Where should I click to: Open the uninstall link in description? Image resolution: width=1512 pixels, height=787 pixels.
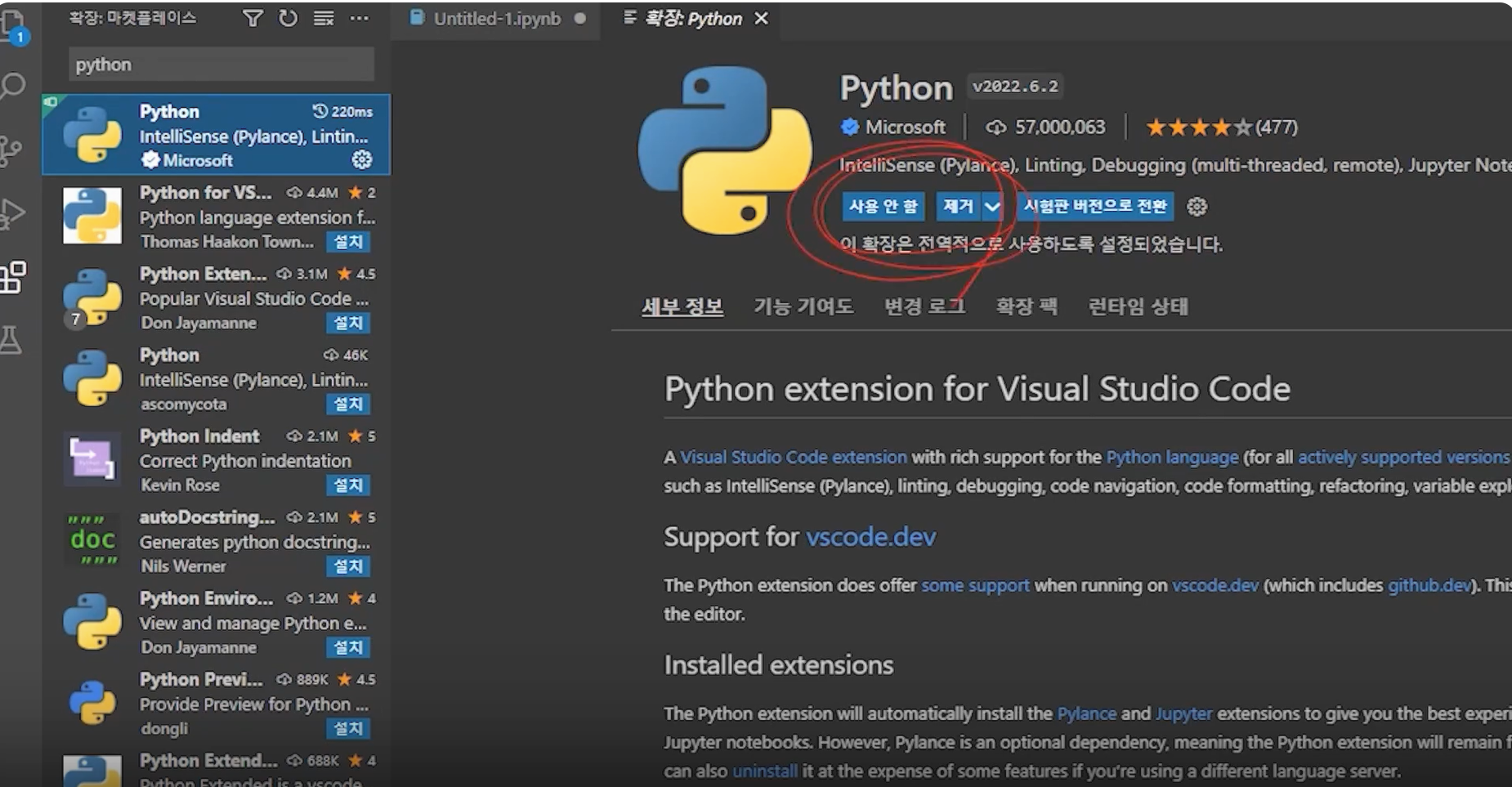pyautogui.click(x=765, y=771)
